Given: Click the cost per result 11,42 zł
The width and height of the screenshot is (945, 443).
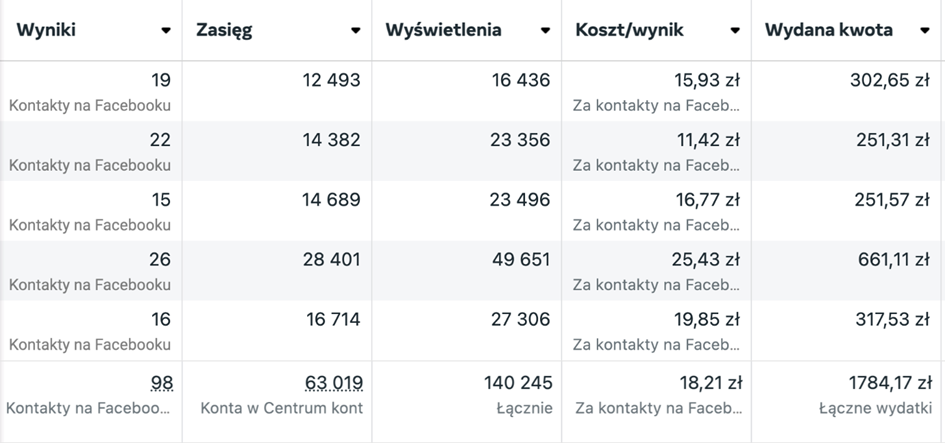Looking at the screenshot, I should coord(708,140).
